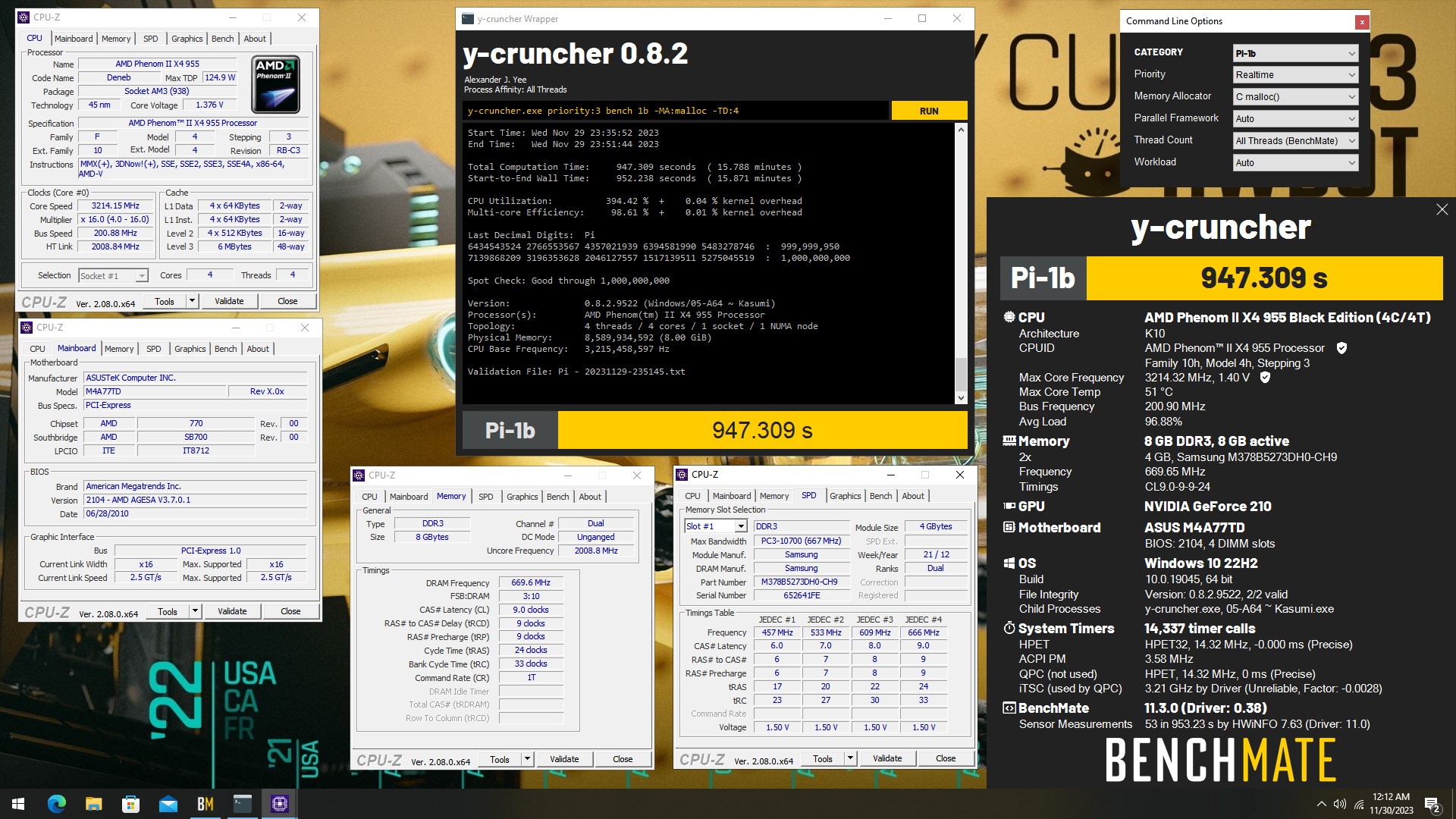Click the network icon in system tray
Screen dimensions: 1456x819
pyautogui.click(x=1359, y=804)
